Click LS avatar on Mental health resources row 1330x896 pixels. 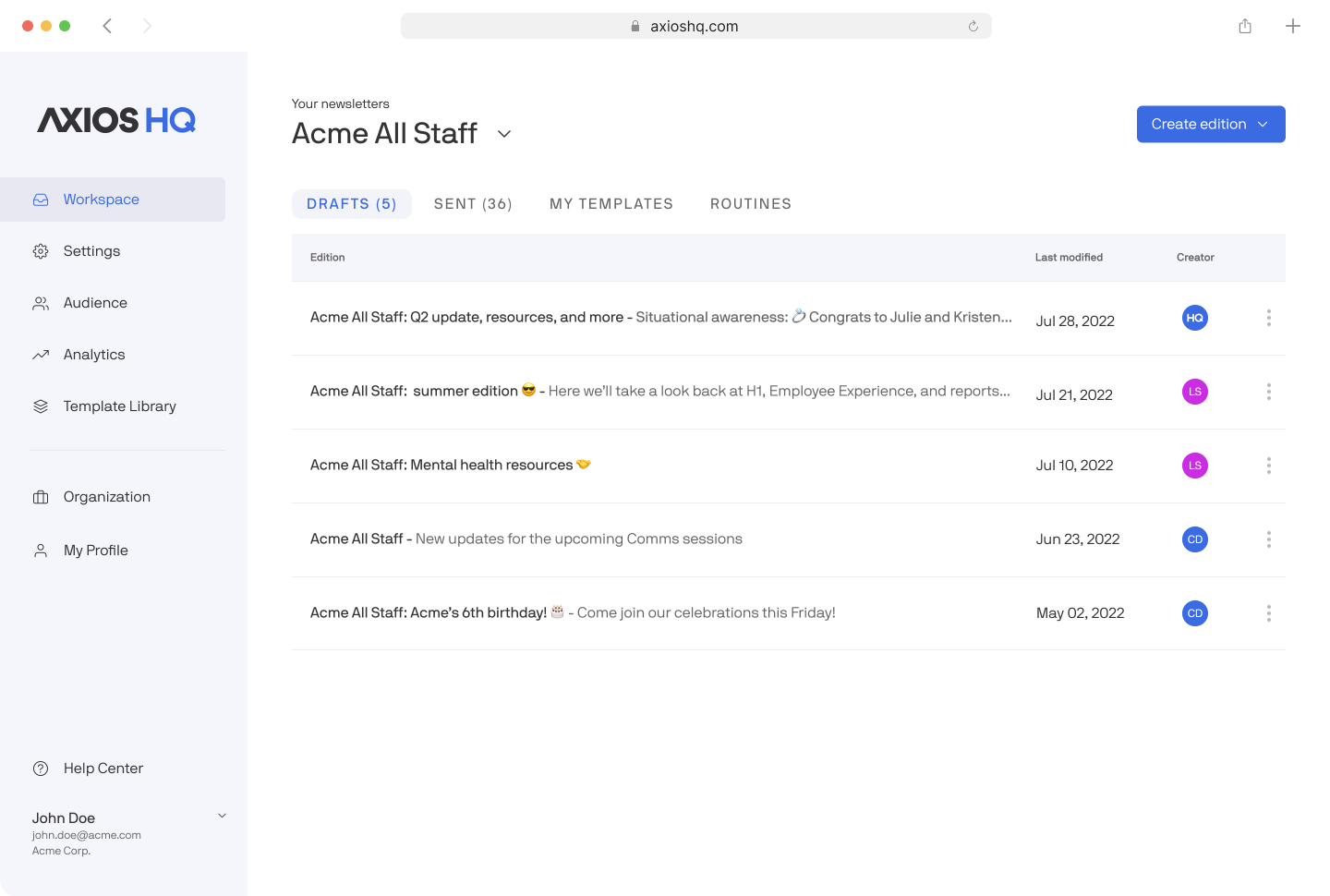1195,466
